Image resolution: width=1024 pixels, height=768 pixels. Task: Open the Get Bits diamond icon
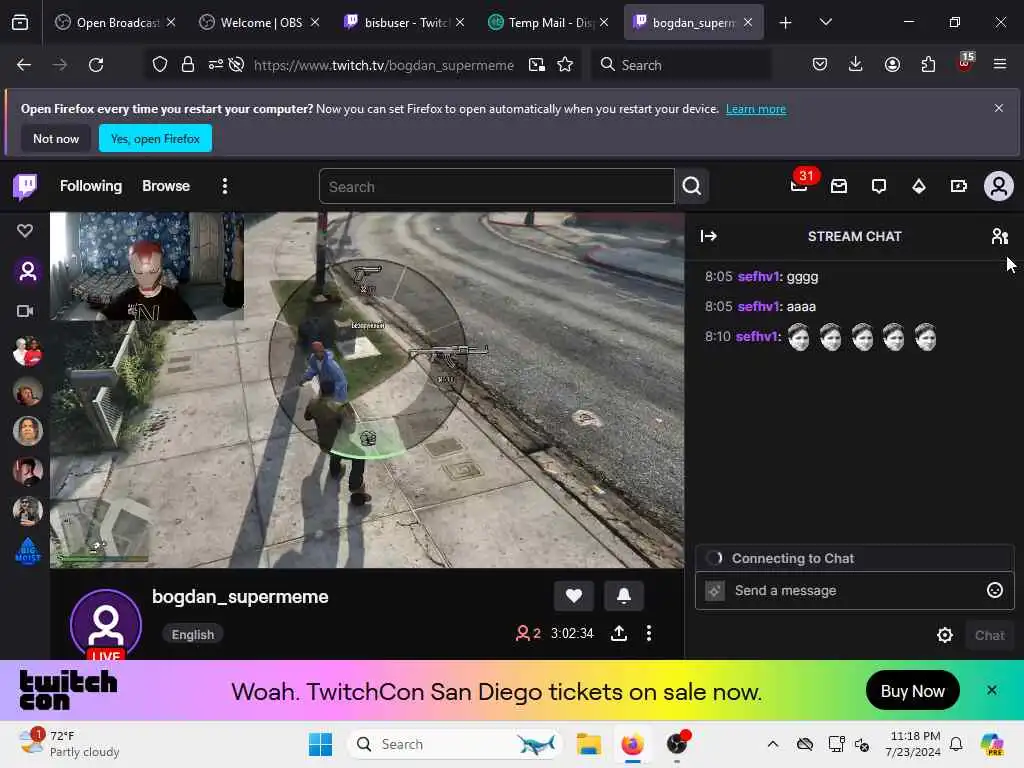[x=919, y=187]
